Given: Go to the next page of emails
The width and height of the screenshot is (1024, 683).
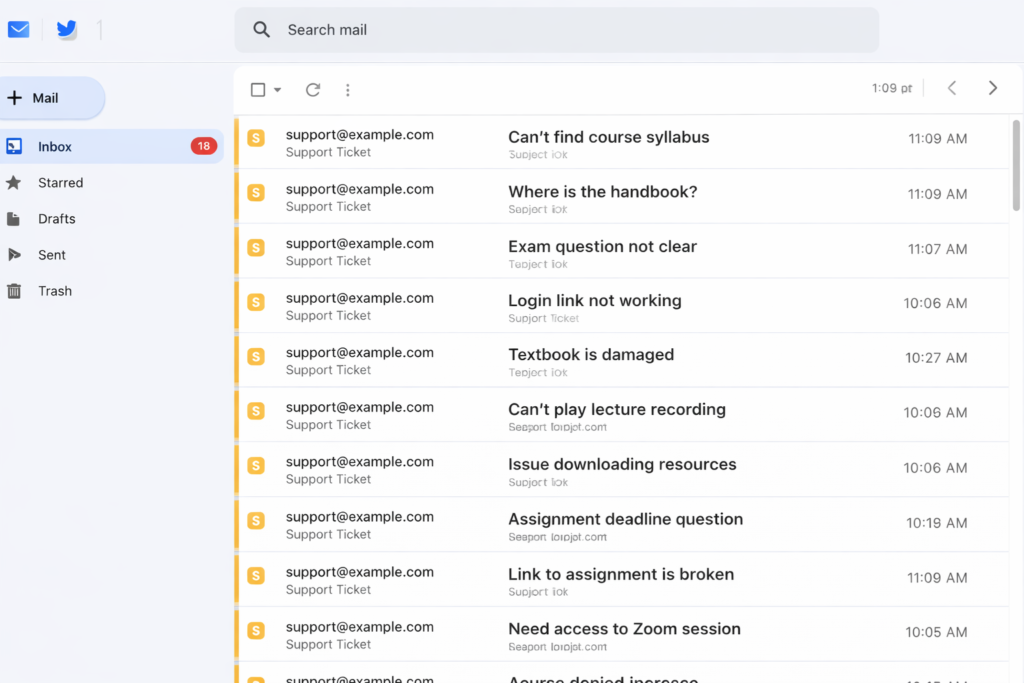Looking at the screenshot, I should [x=993, y=88].
